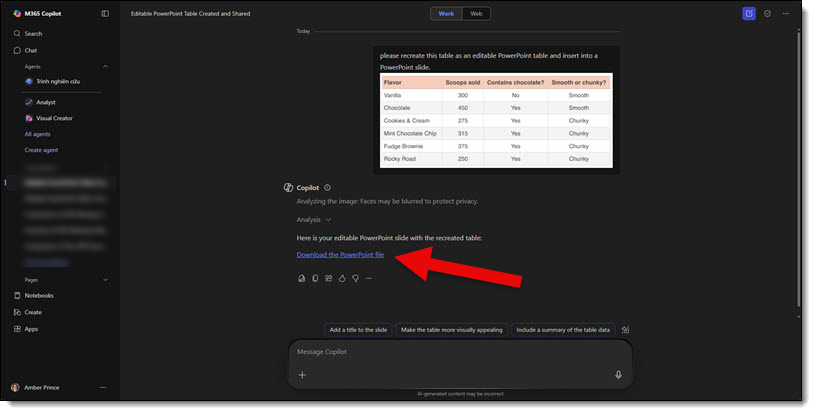The width and height of the screenshot is (815, 414).
Task: Switch to Web mode toggle
Action: 476,14
